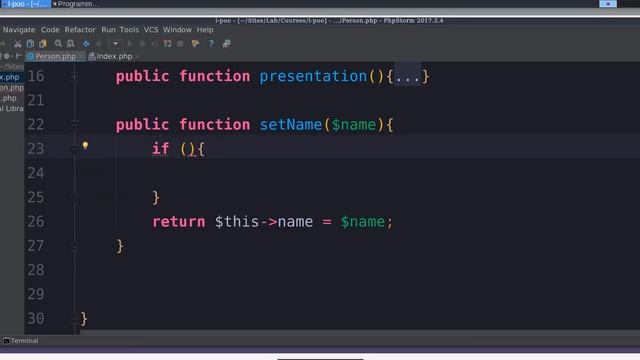Click the 'return' keyword on line 26
The width and height of the screenshot is (640, 360).
pos(179,222)
